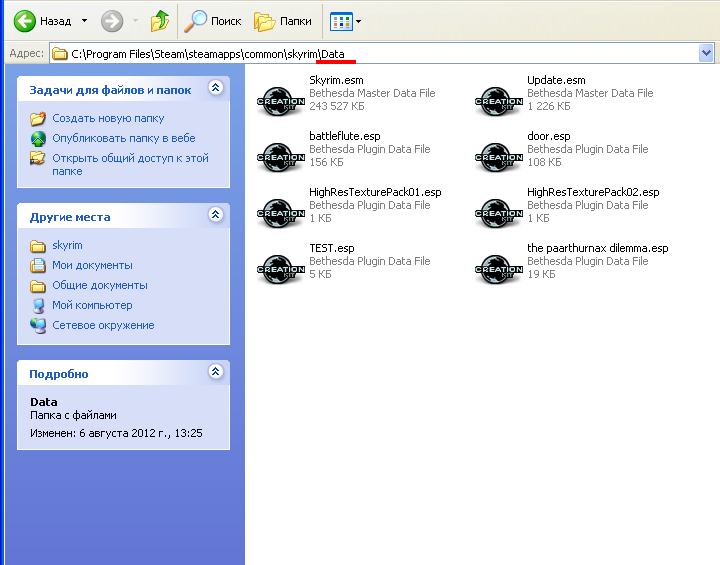Select the paarthurnax dilemma.esp icon

coord(499,269)
